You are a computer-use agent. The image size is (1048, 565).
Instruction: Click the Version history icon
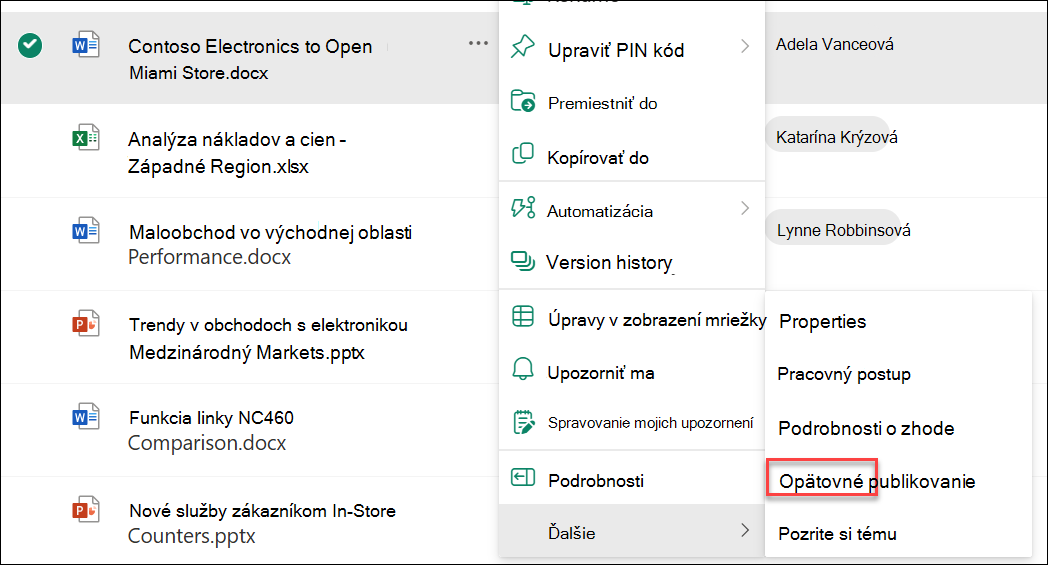point(523,261)
